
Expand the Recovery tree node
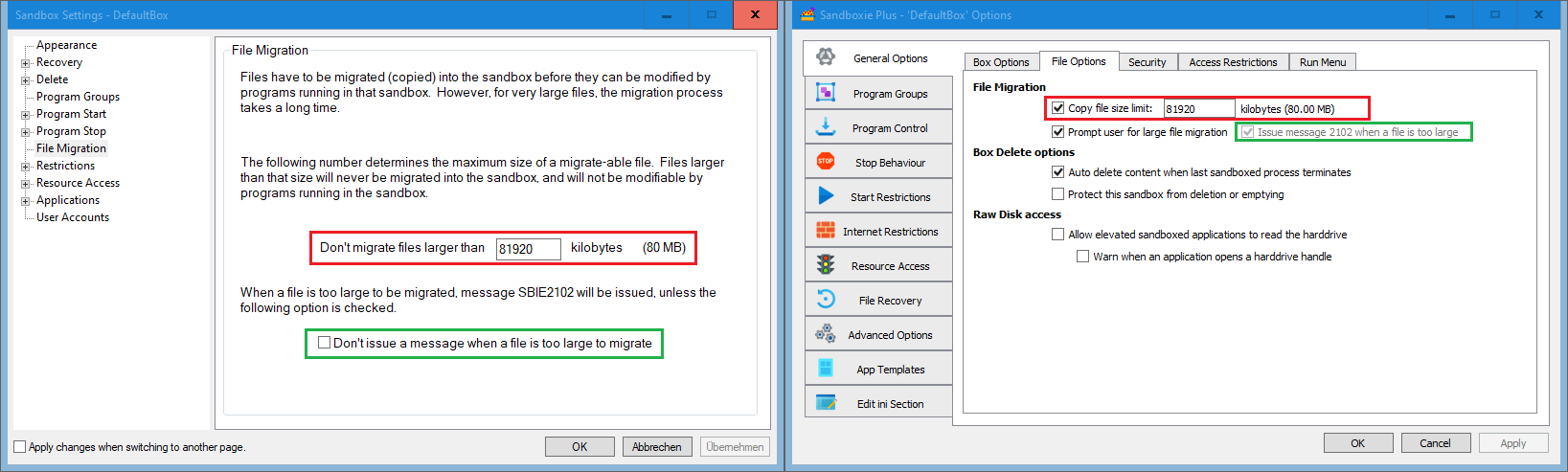pyautogui.click(x=26, y=63)
